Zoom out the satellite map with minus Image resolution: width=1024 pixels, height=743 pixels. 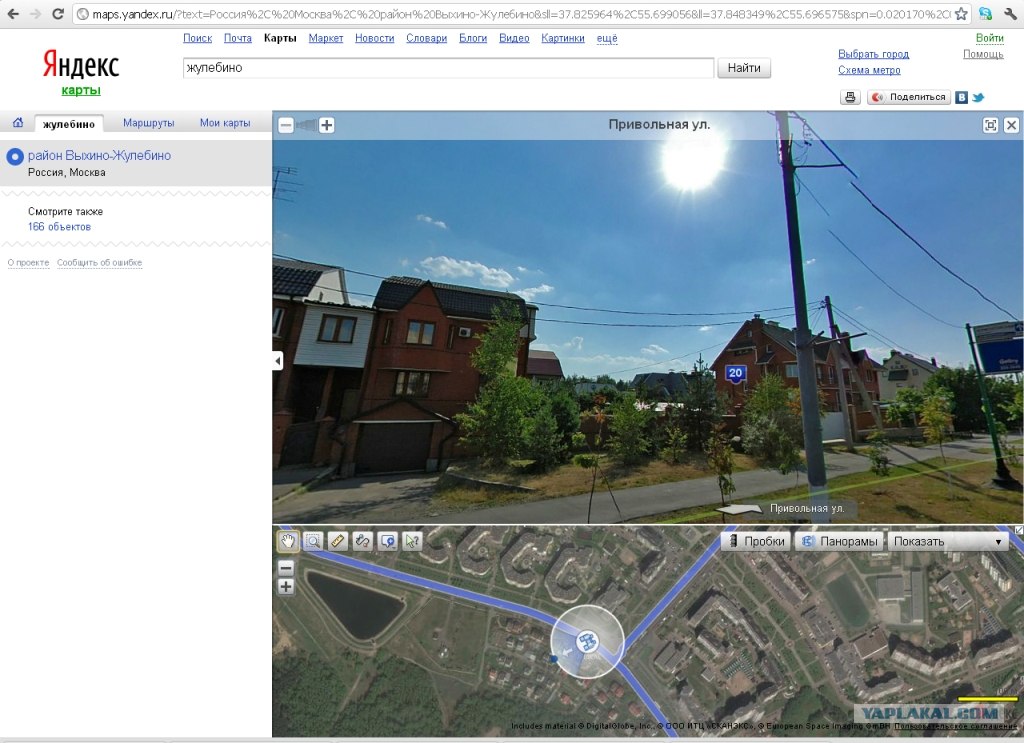click(x=286, y=568)
